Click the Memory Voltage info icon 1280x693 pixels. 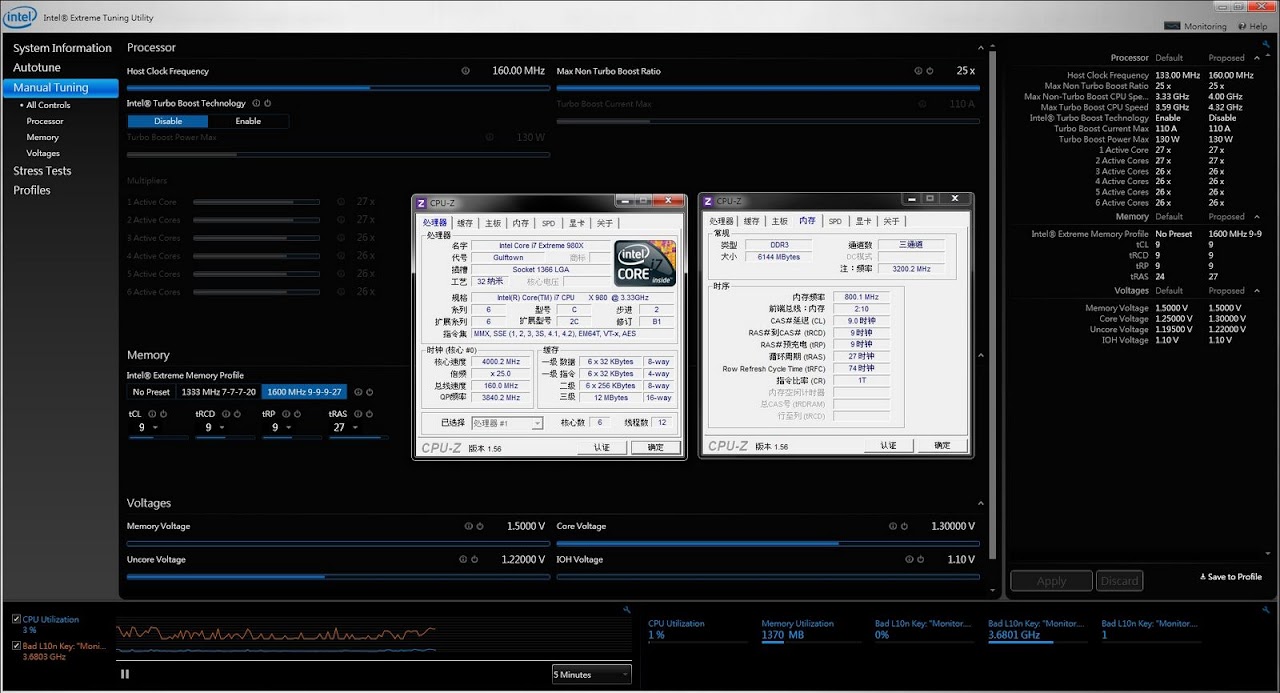468,526
